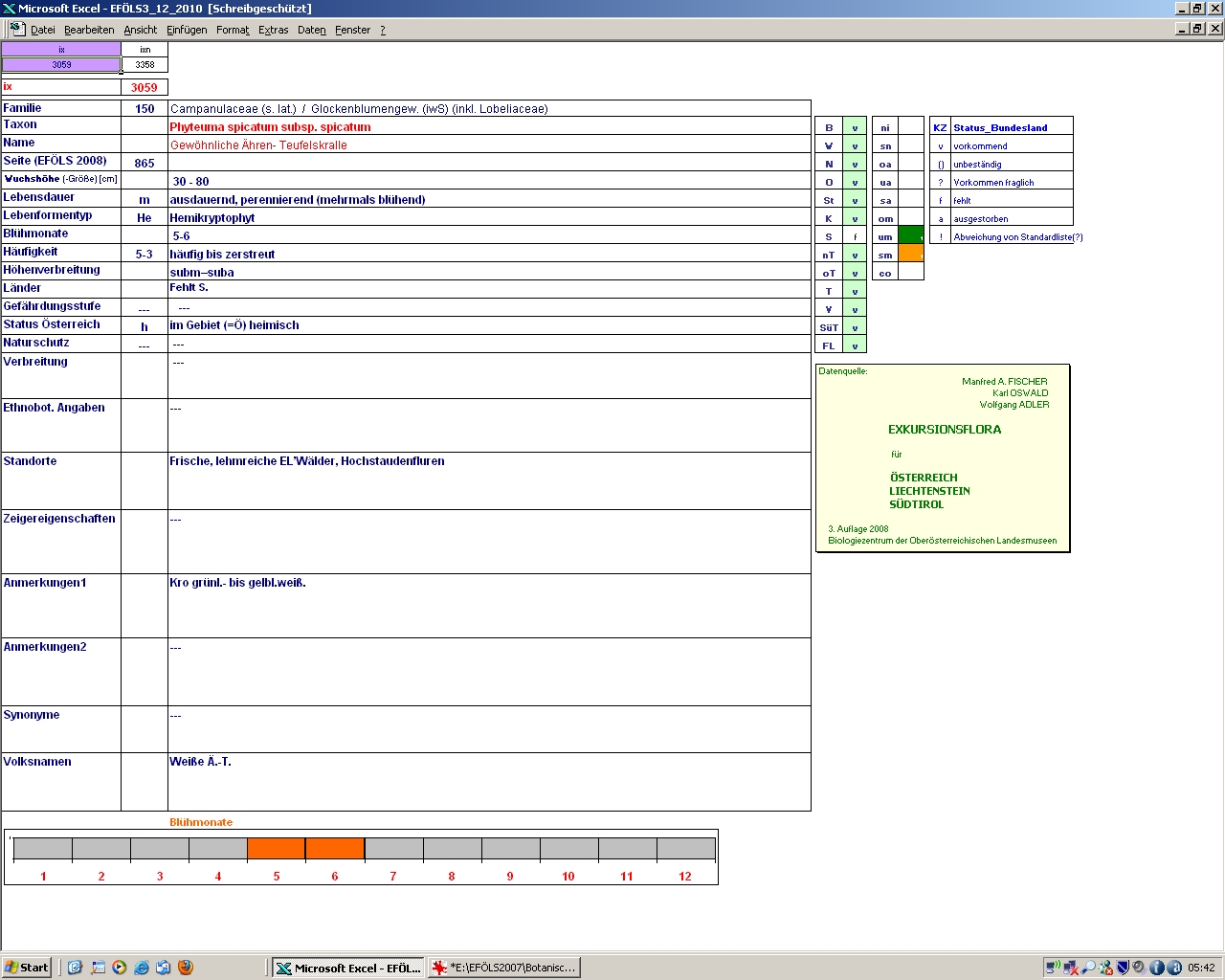1225x980 pixels.
Task: Click the 'ausgestorben' legend entry
Action: (981, 219)
